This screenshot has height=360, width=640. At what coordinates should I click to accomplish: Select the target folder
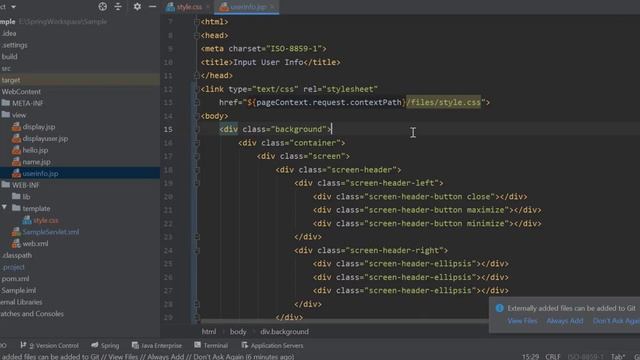[11, 80]
